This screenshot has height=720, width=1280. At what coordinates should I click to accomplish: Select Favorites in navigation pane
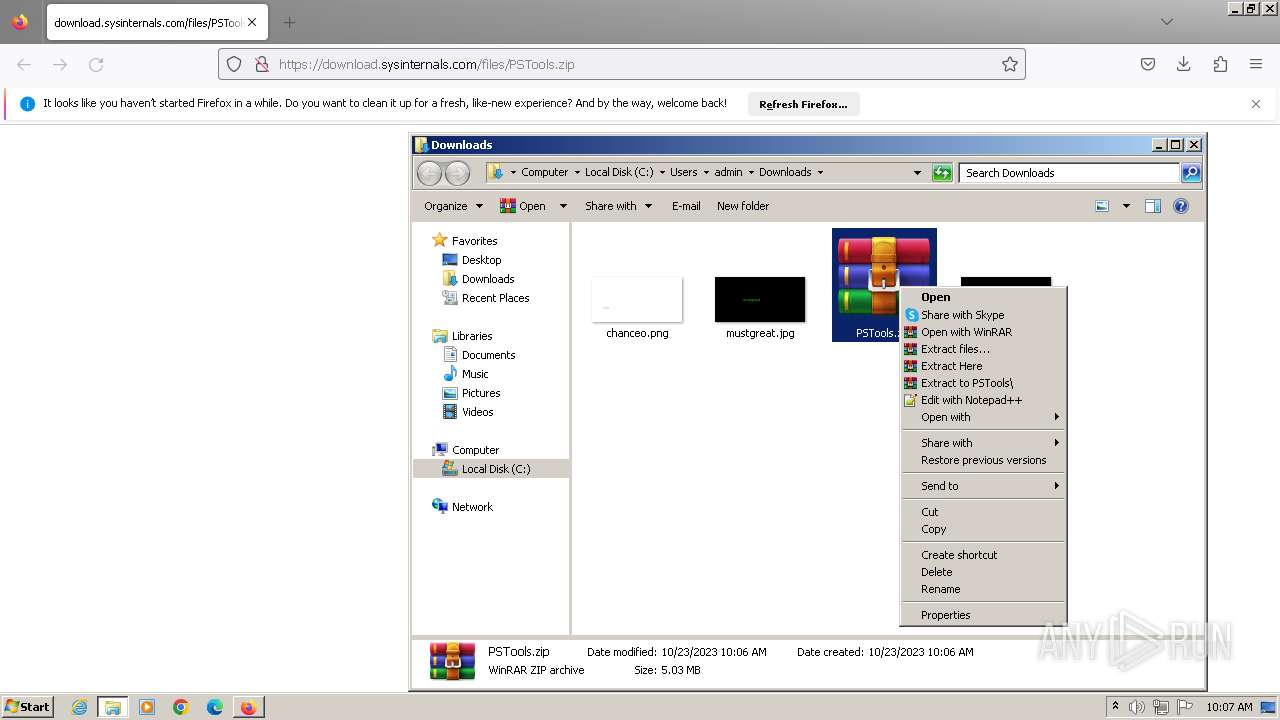(474, 241)
